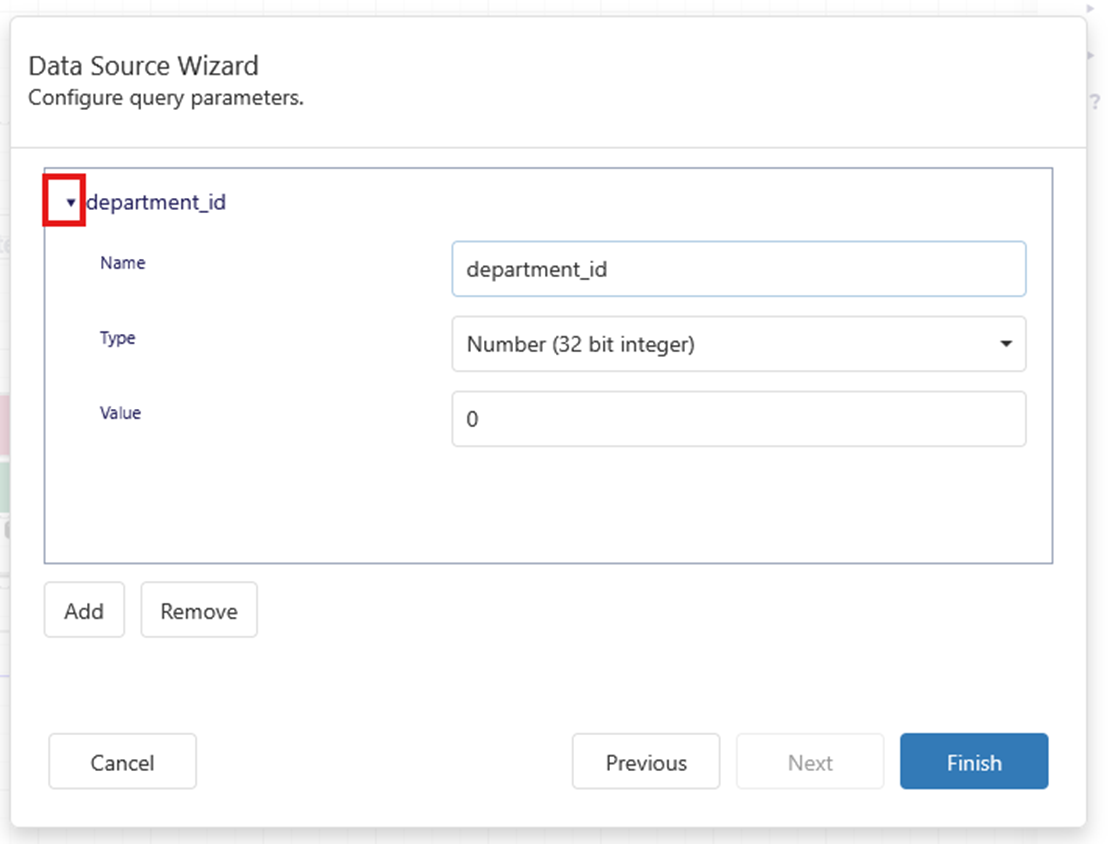Screen dimensions: 1108x844
Task: Collapse the department_id parameter with its arrow
Action: 70,203
